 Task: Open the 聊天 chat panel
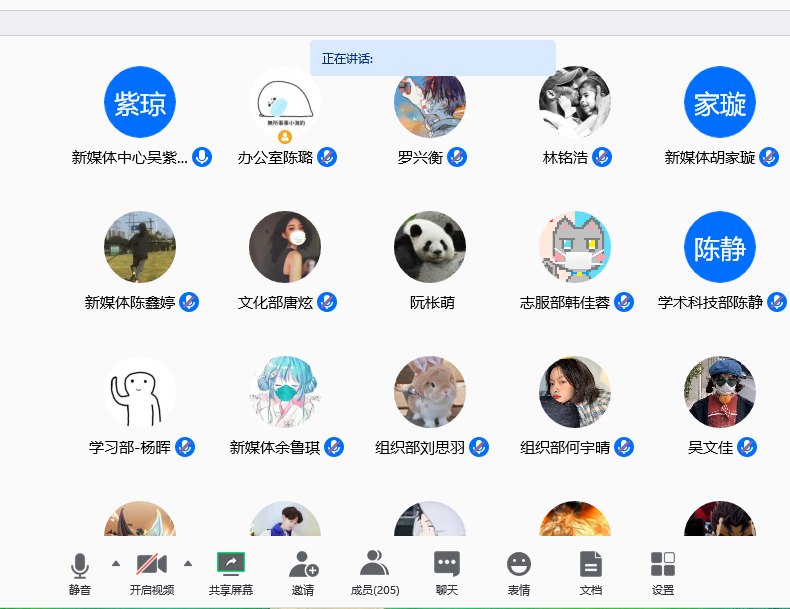[x=447, y=565]
